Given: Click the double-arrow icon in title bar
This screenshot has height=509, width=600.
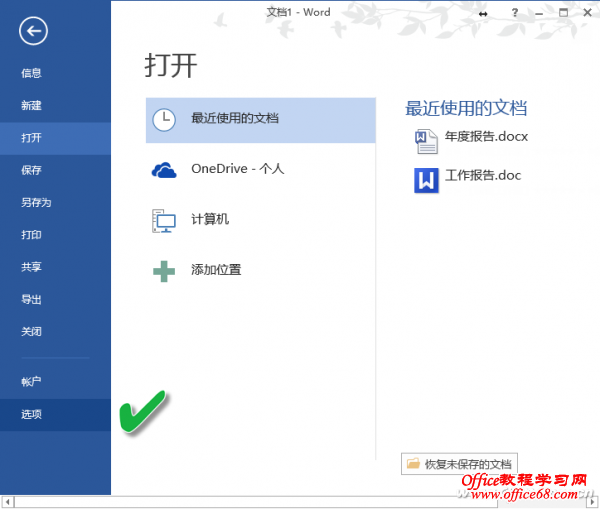Looking at the screenshot, I should (x=483, y=14).
